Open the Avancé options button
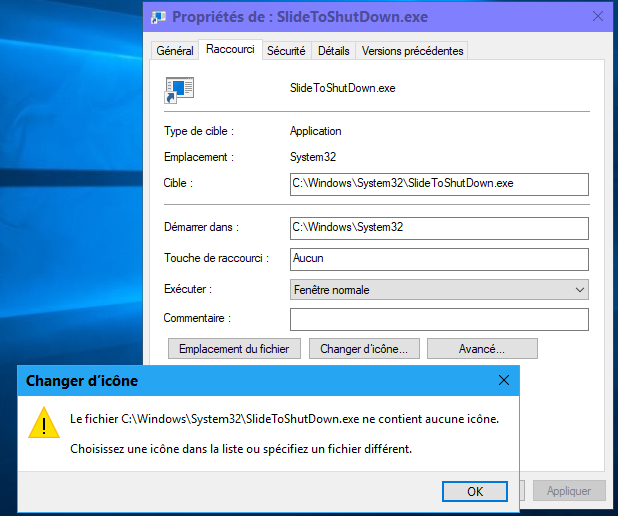 pyautogui.click(x=482, y=348)
